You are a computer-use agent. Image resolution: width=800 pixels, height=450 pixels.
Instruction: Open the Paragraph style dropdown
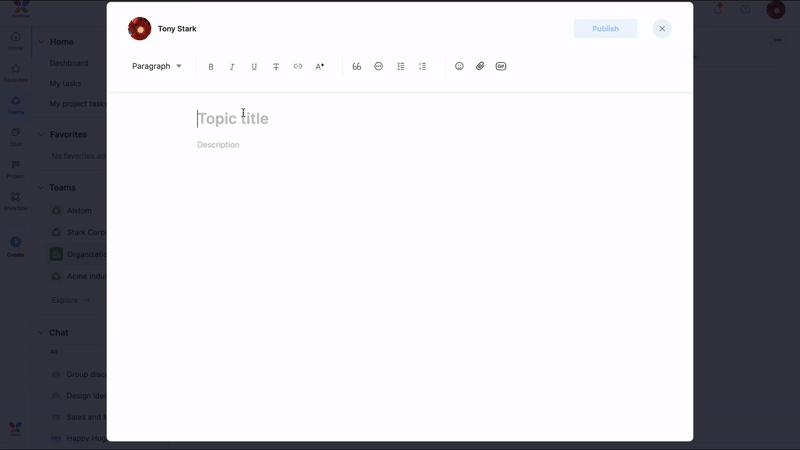157,66
